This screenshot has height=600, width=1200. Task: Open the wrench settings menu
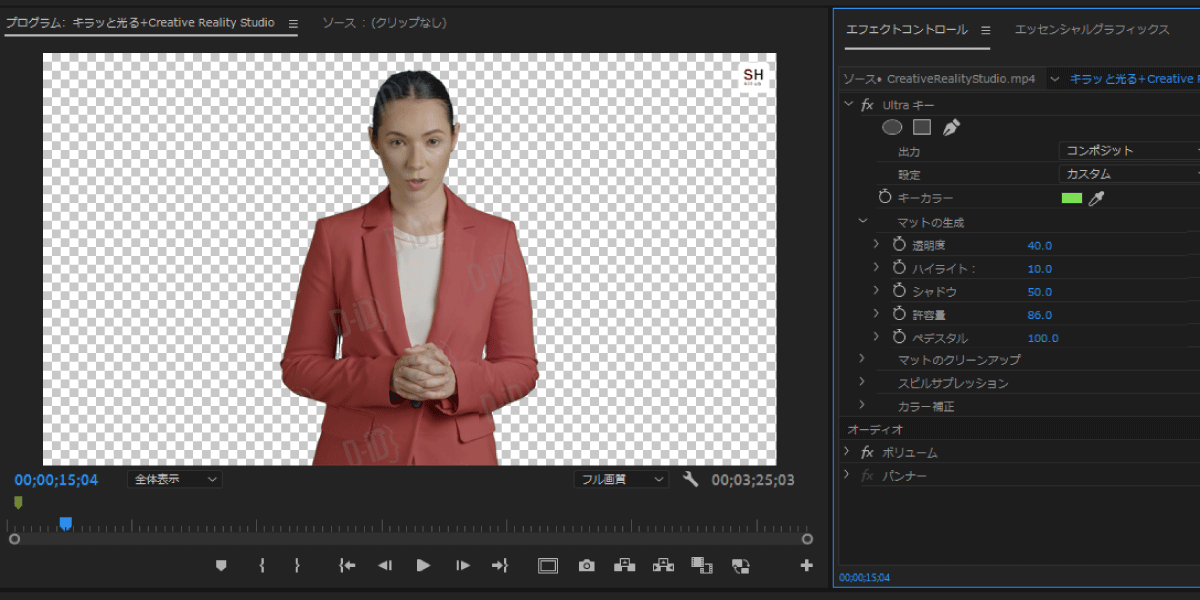690,479
